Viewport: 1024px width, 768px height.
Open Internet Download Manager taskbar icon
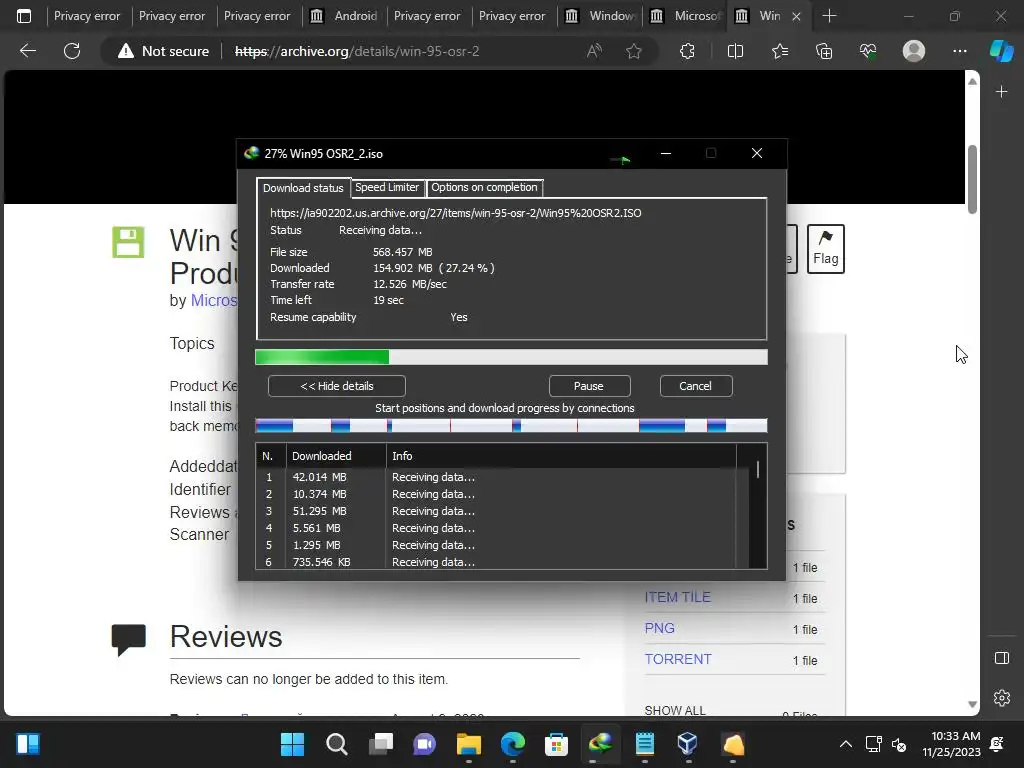[600, 744]
